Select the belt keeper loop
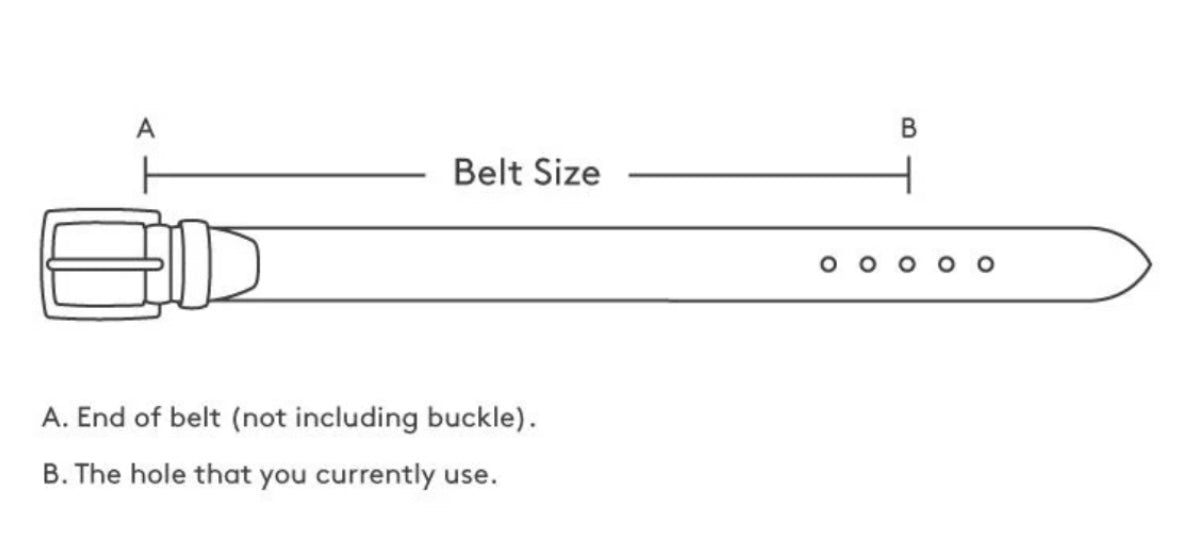Screen dimensions: 1179x541 click(x=192, y=264)
